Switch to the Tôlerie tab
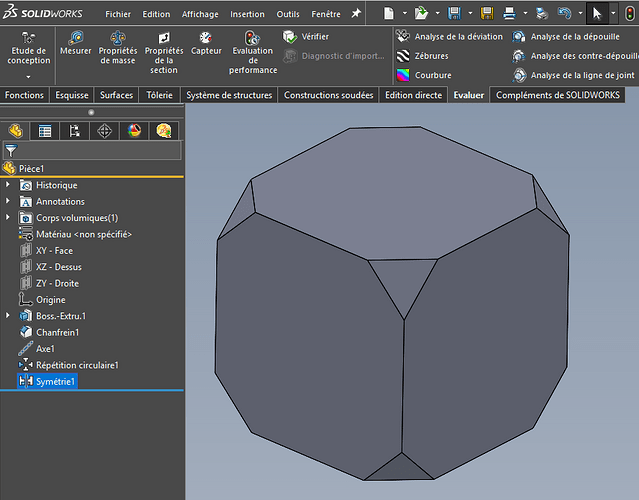 click(x=159, y=95)
